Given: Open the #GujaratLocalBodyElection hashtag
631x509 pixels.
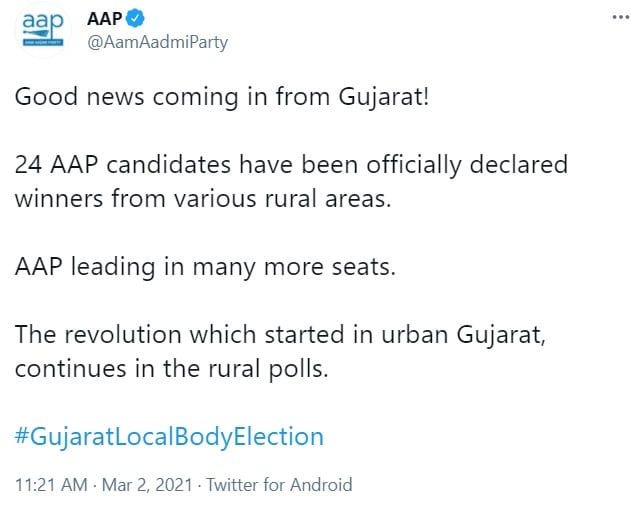Looking at the screenshot, I should click(169, 437).
